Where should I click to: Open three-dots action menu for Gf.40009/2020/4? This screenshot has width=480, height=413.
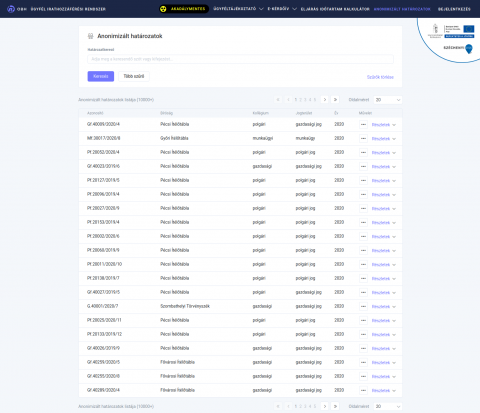point(363,124)
